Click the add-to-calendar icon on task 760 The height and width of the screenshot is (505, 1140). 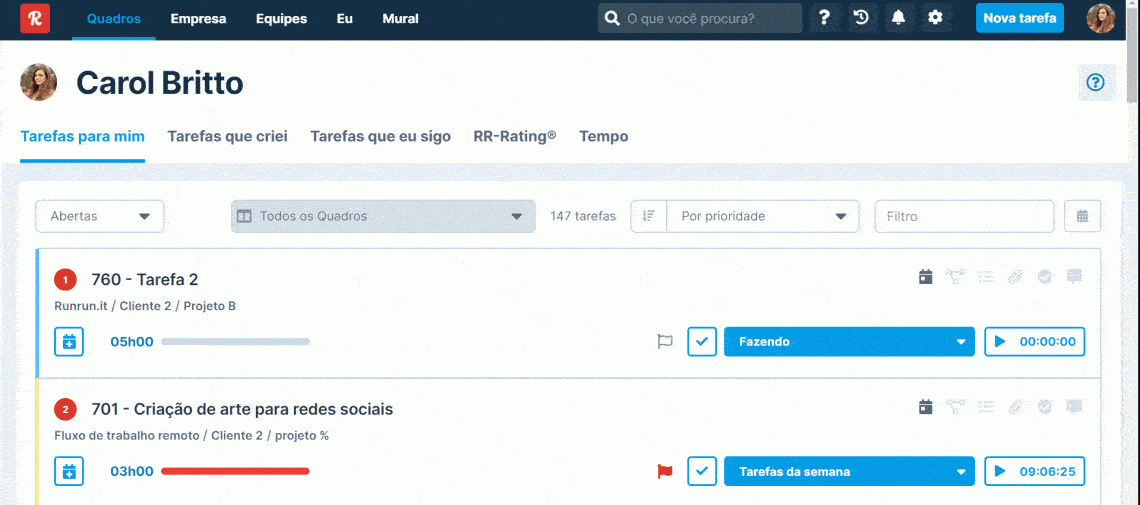(x=69, y=342)
